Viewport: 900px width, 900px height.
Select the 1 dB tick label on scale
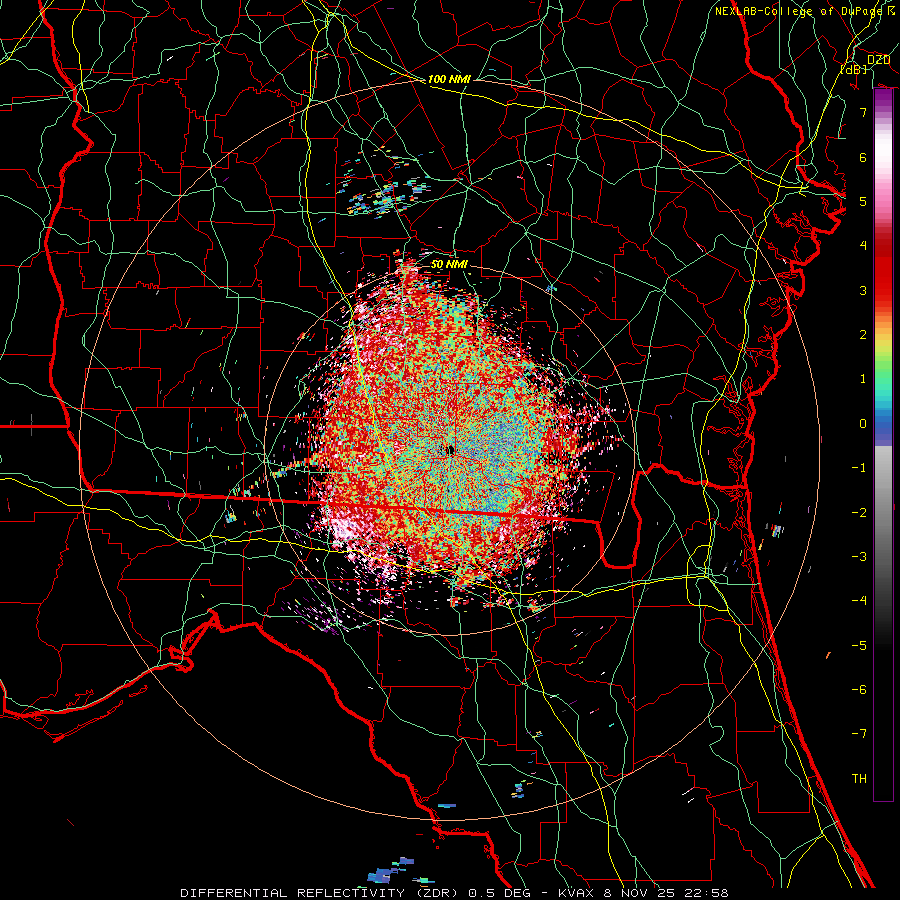863,379
